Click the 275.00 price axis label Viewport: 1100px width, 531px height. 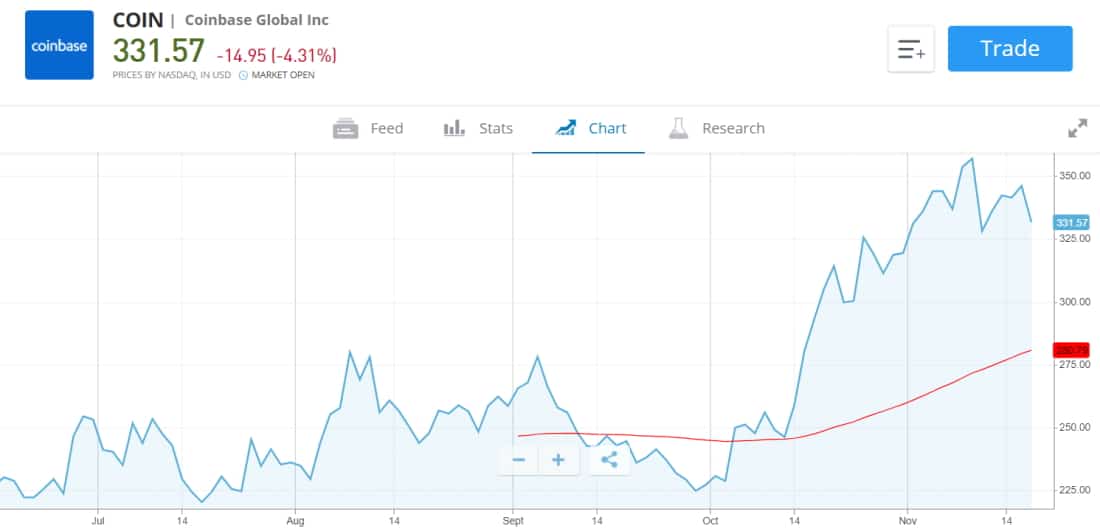tap(1075, 365)
